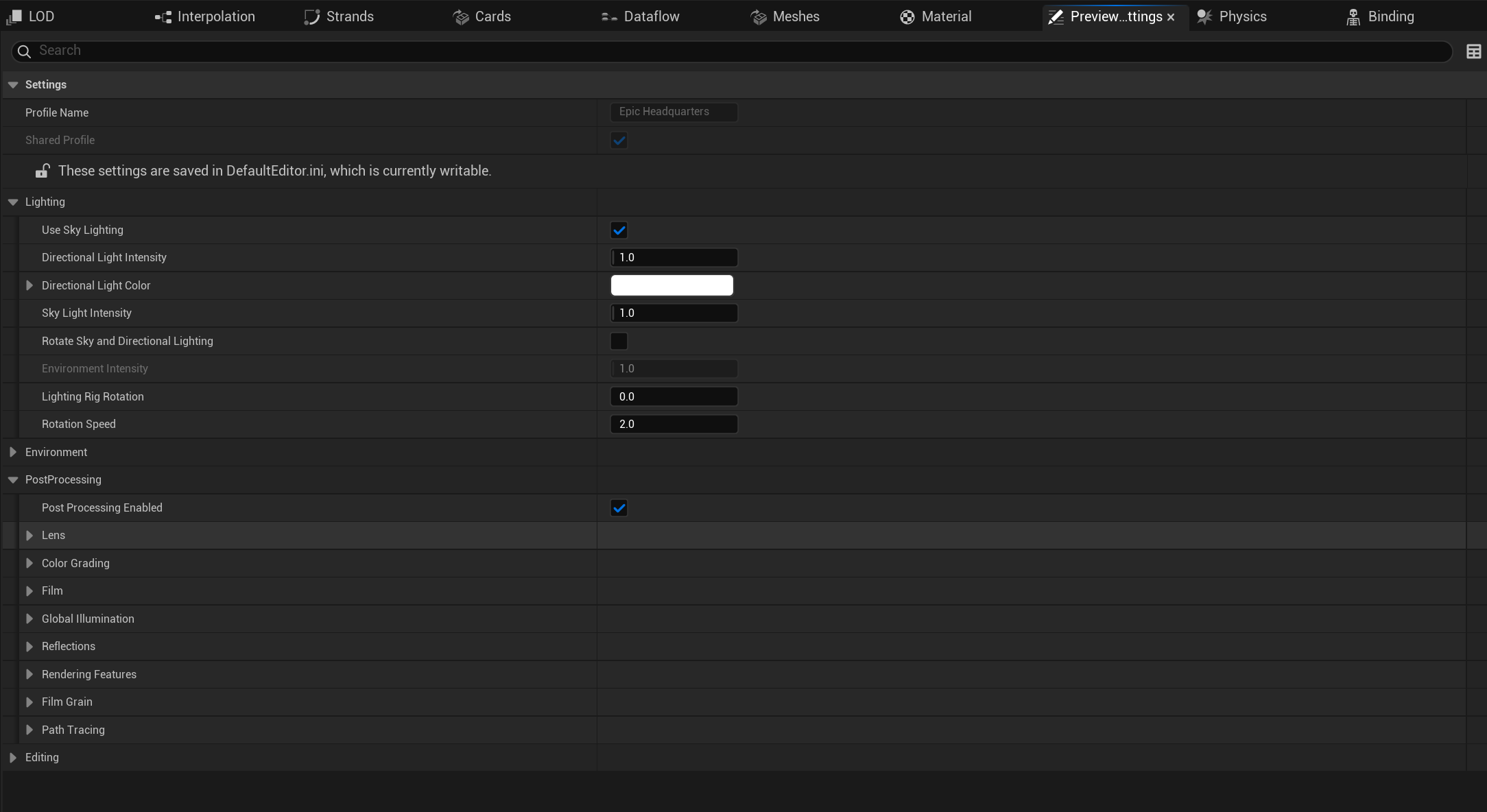Expand the Lens settings
1487x812 pixels.
(x=29, y=536)
